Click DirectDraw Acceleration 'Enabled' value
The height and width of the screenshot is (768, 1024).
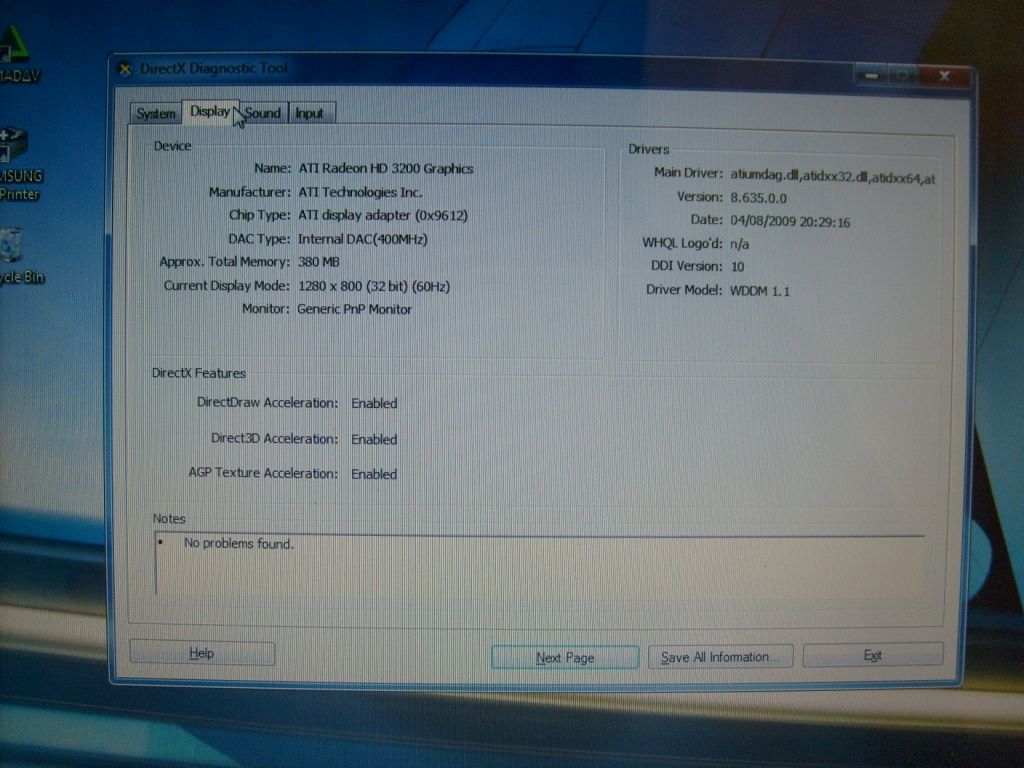374,404
